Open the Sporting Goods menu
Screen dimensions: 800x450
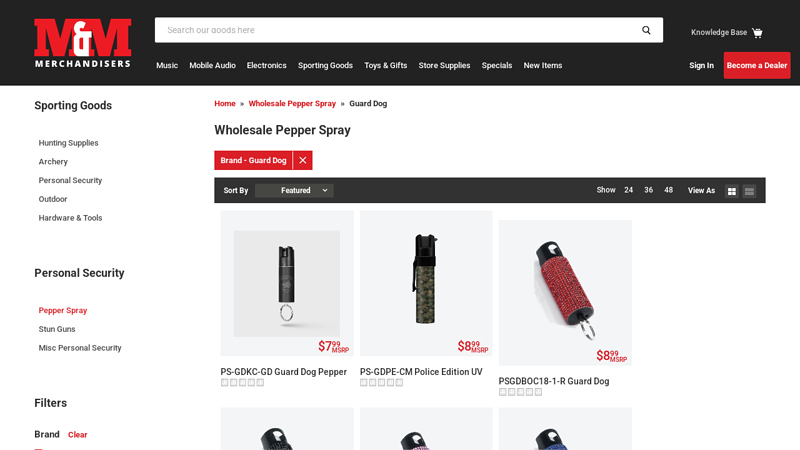pyautogui.click(x=326, y=65)
